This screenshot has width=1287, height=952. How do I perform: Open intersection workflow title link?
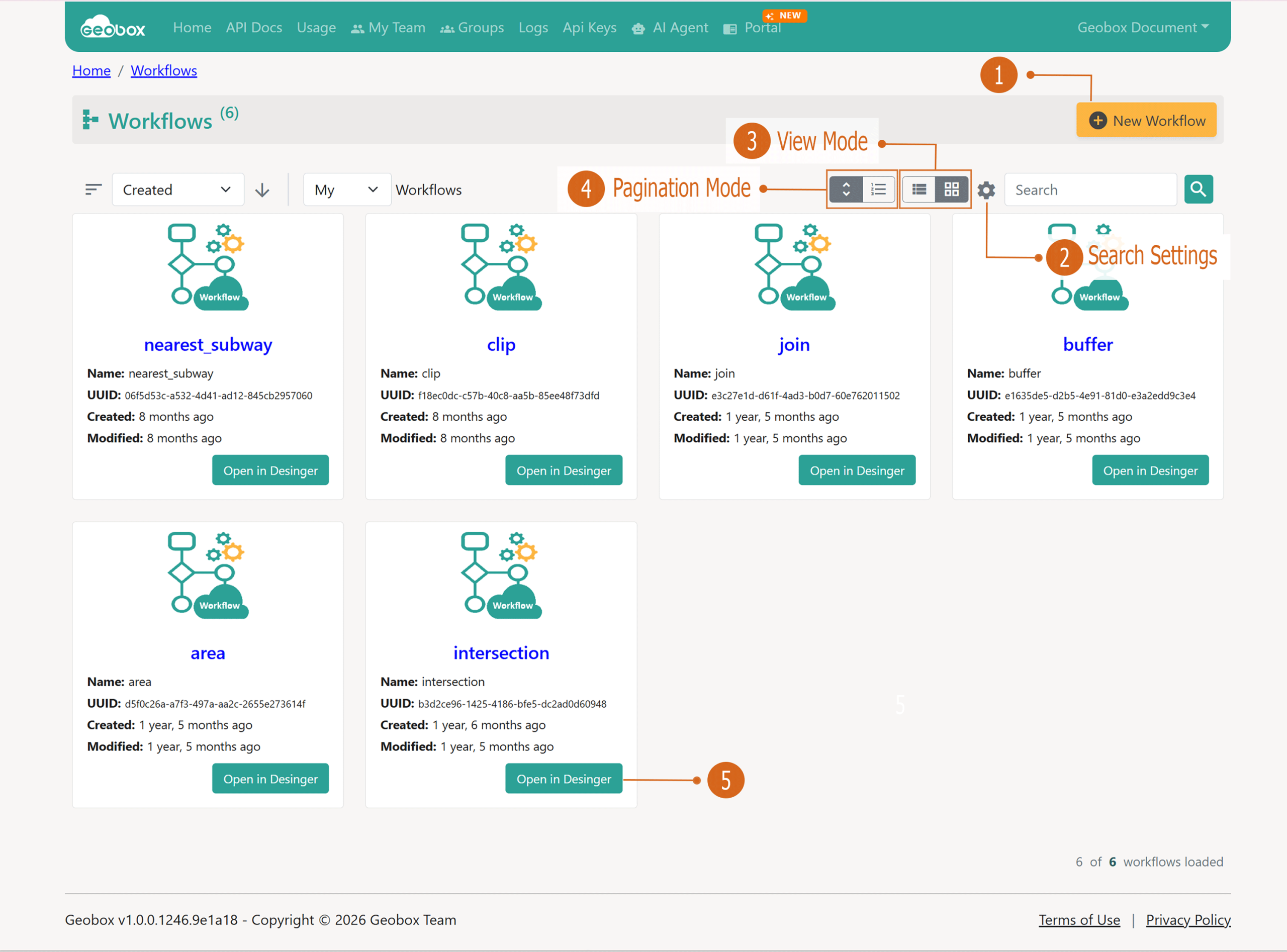[x=501, y=653]
